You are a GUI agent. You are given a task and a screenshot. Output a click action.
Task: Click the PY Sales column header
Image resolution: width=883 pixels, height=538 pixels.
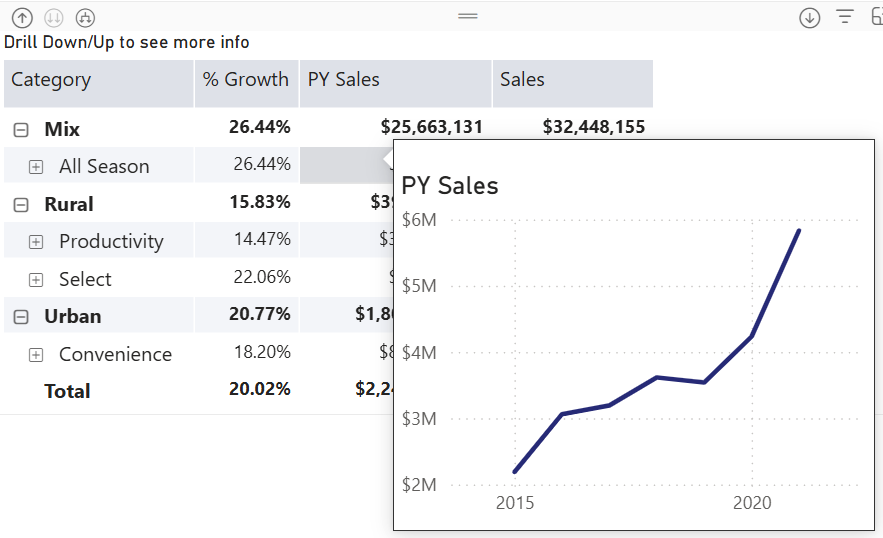[x=344, y=80]
